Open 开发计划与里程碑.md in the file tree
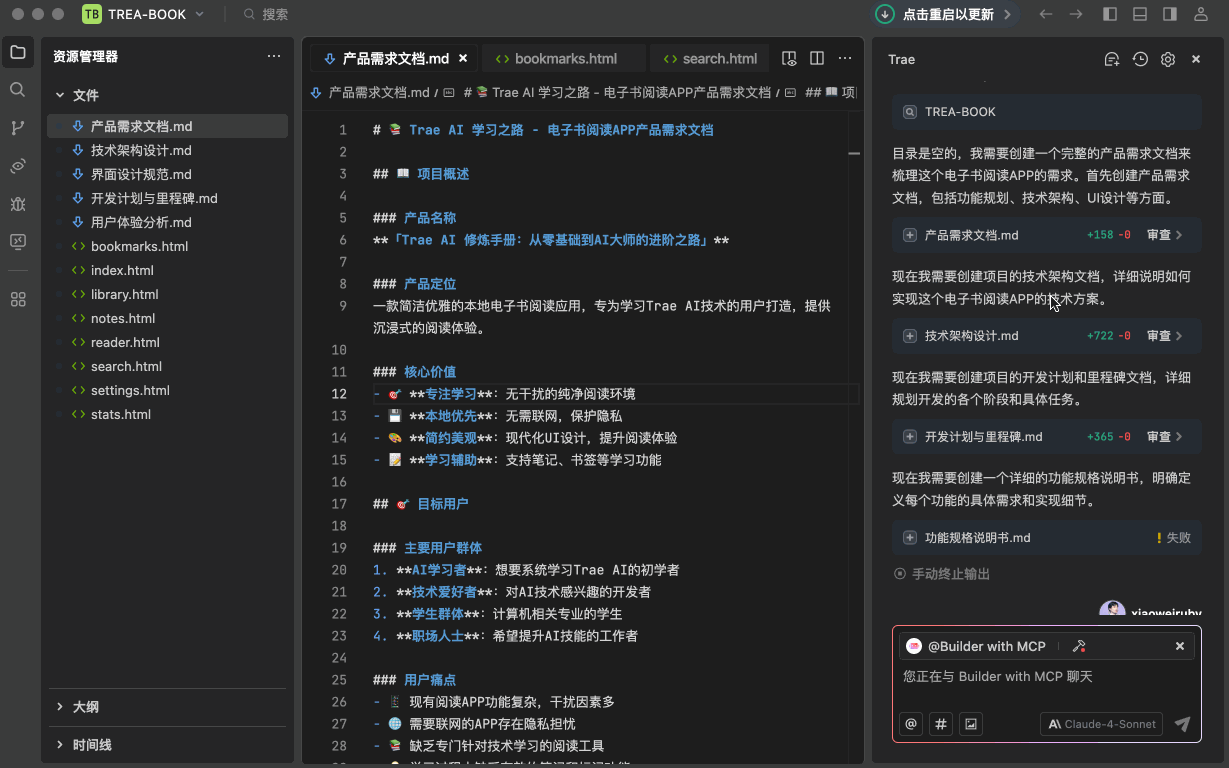The height and width of the screenshot is (768, 1229). click(167, 198)
